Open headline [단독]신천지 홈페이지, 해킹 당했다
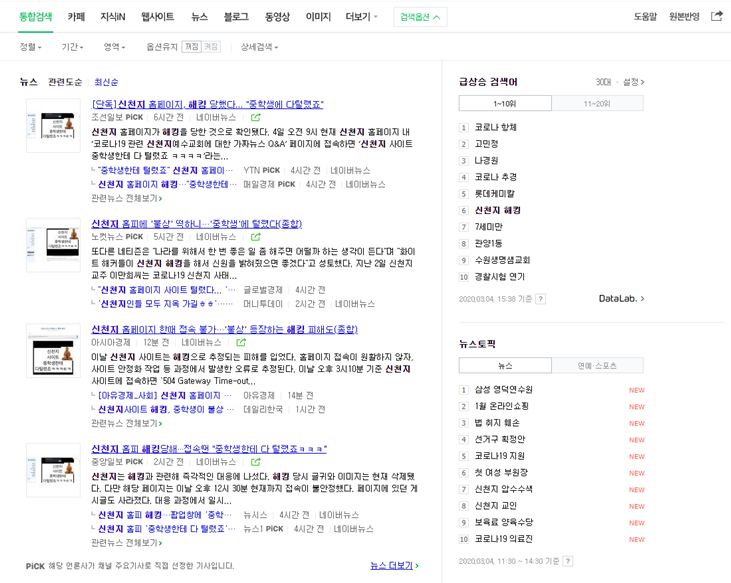731x583 pixels. tap(207, 104)
